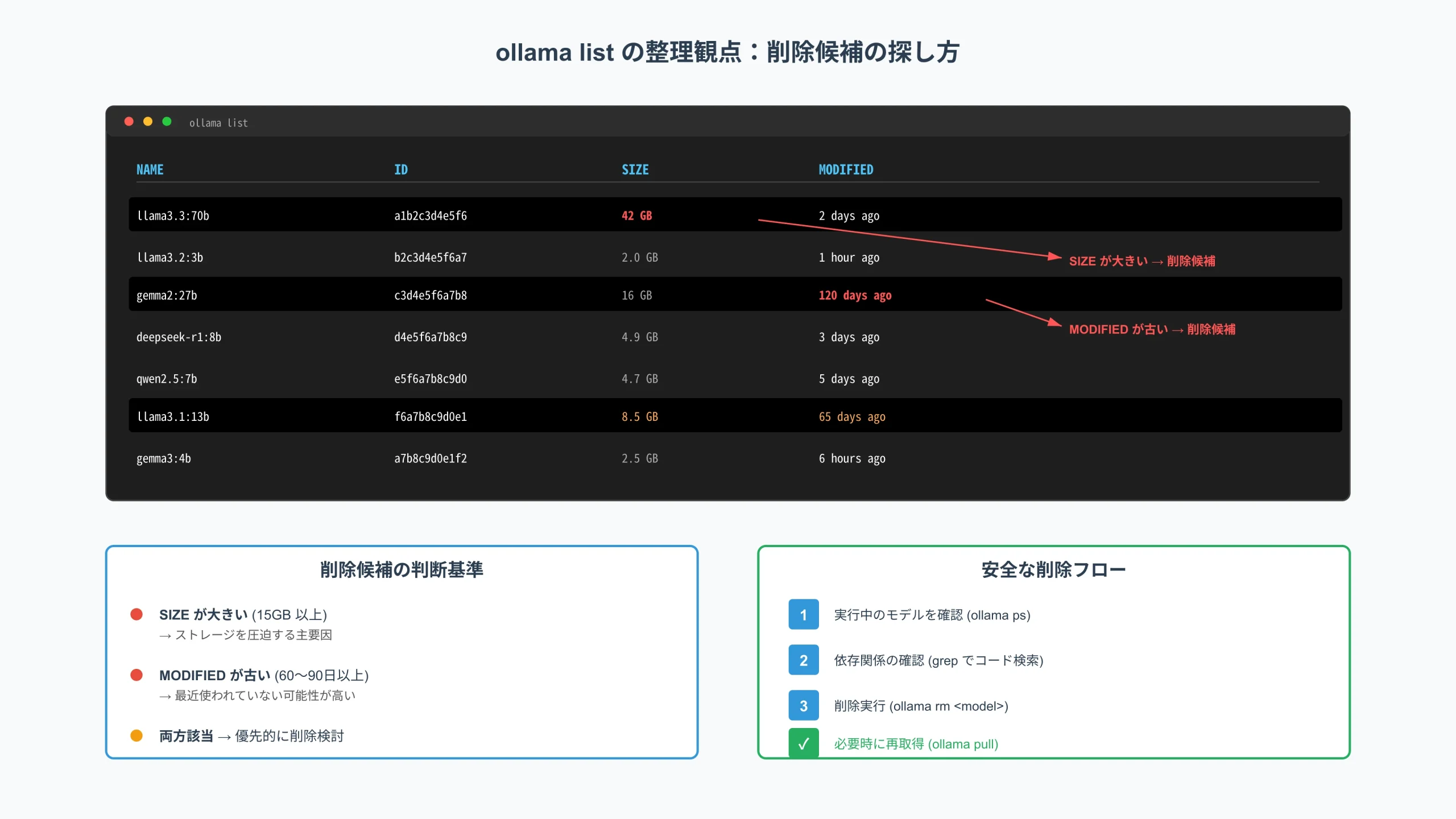This screenshot has width=1456, height=819.
Task: Click the SIZE column header
Action: [x=635, y=169]
